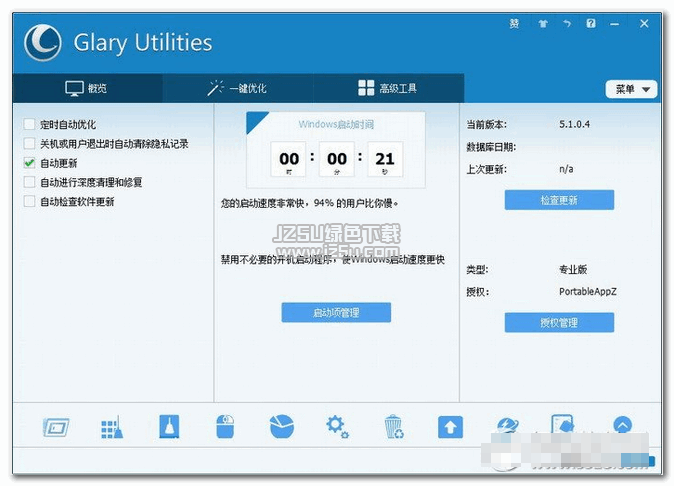674x486 pixels.
Task: Switch to the 一键优化 tab
Action: click(x=238, y=88)
